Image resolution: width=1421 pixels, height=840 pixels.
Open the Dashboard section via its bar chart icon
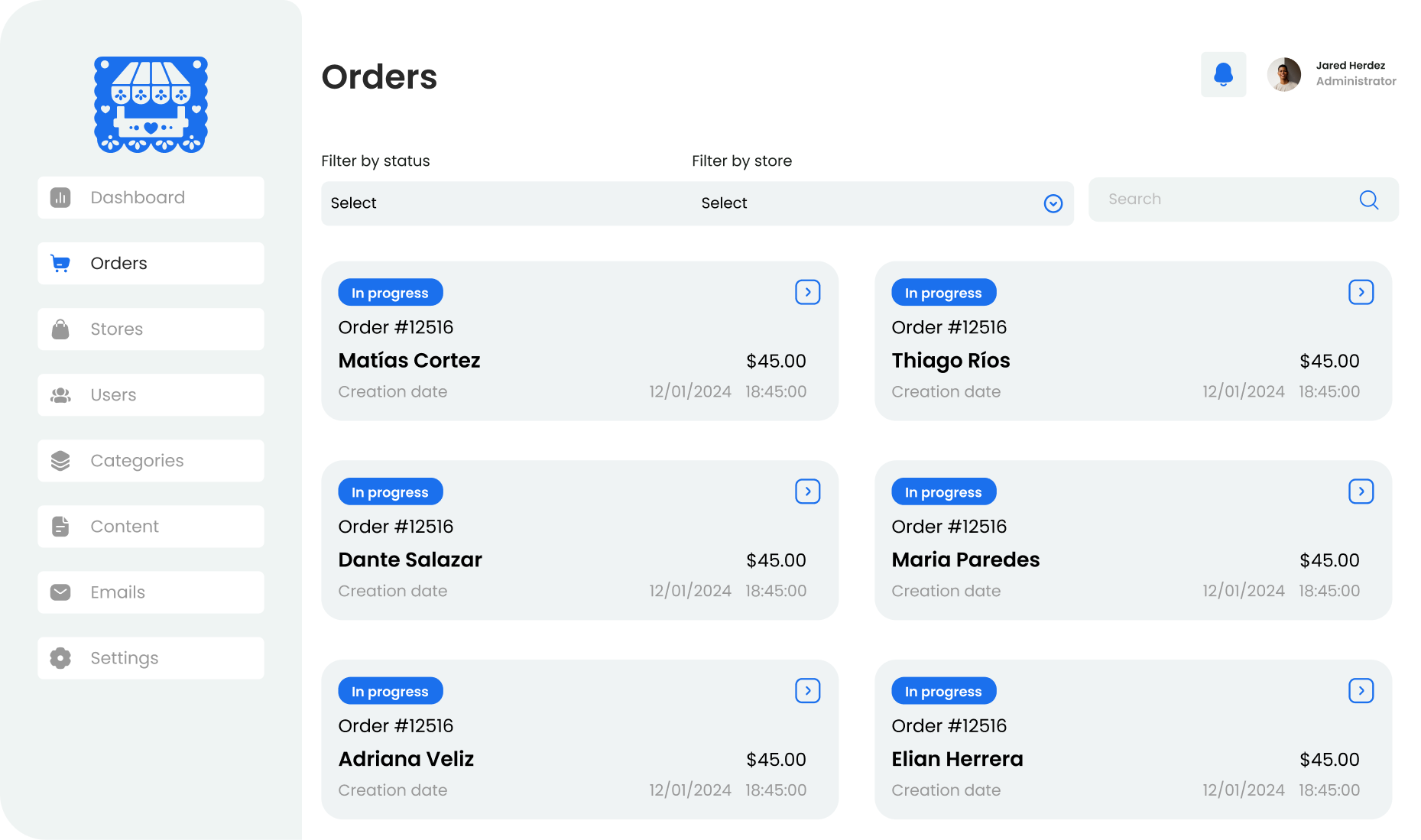pos(60,197)
